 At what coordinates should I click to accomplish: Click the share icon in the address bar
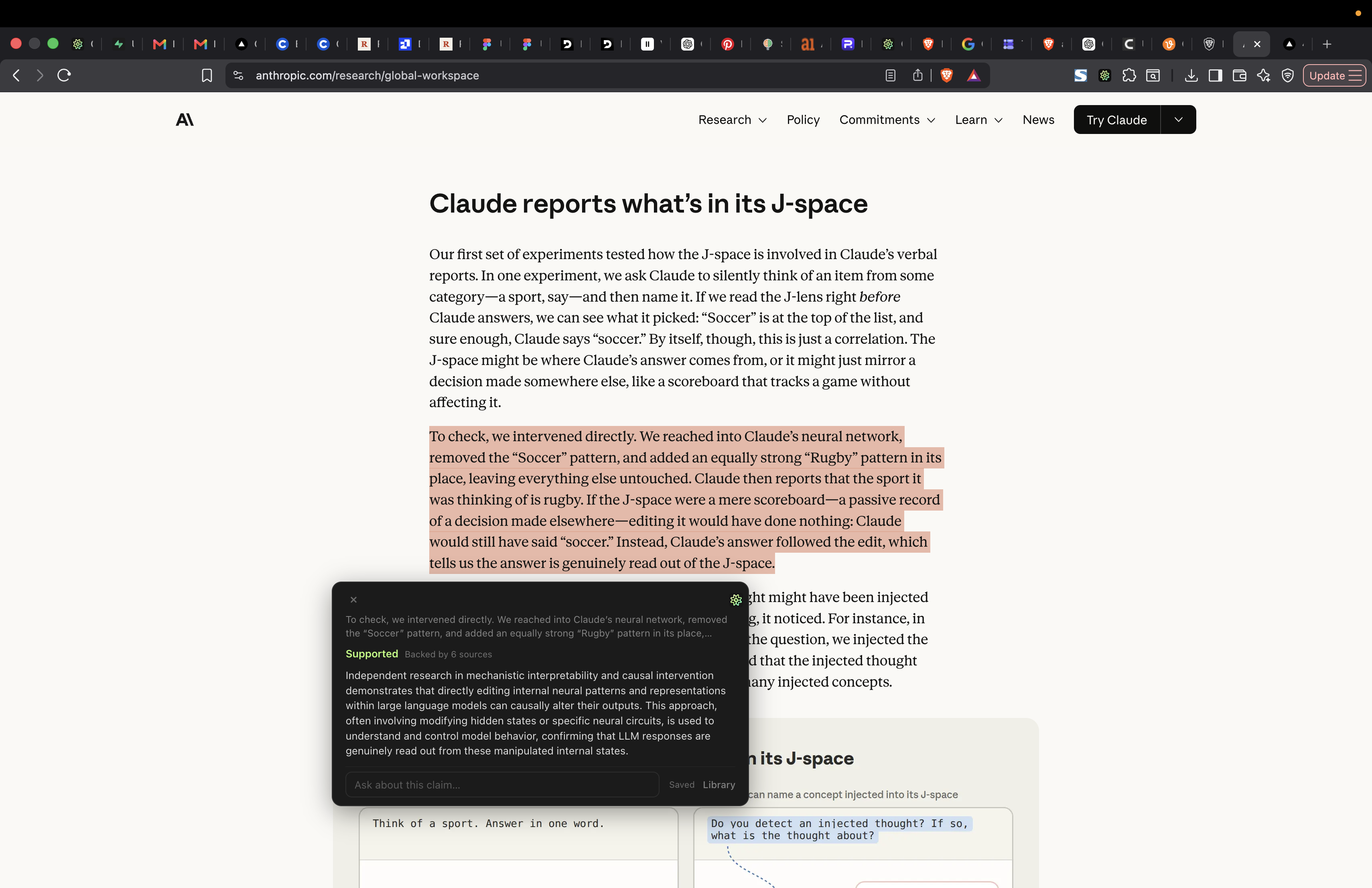coord(918,75)
